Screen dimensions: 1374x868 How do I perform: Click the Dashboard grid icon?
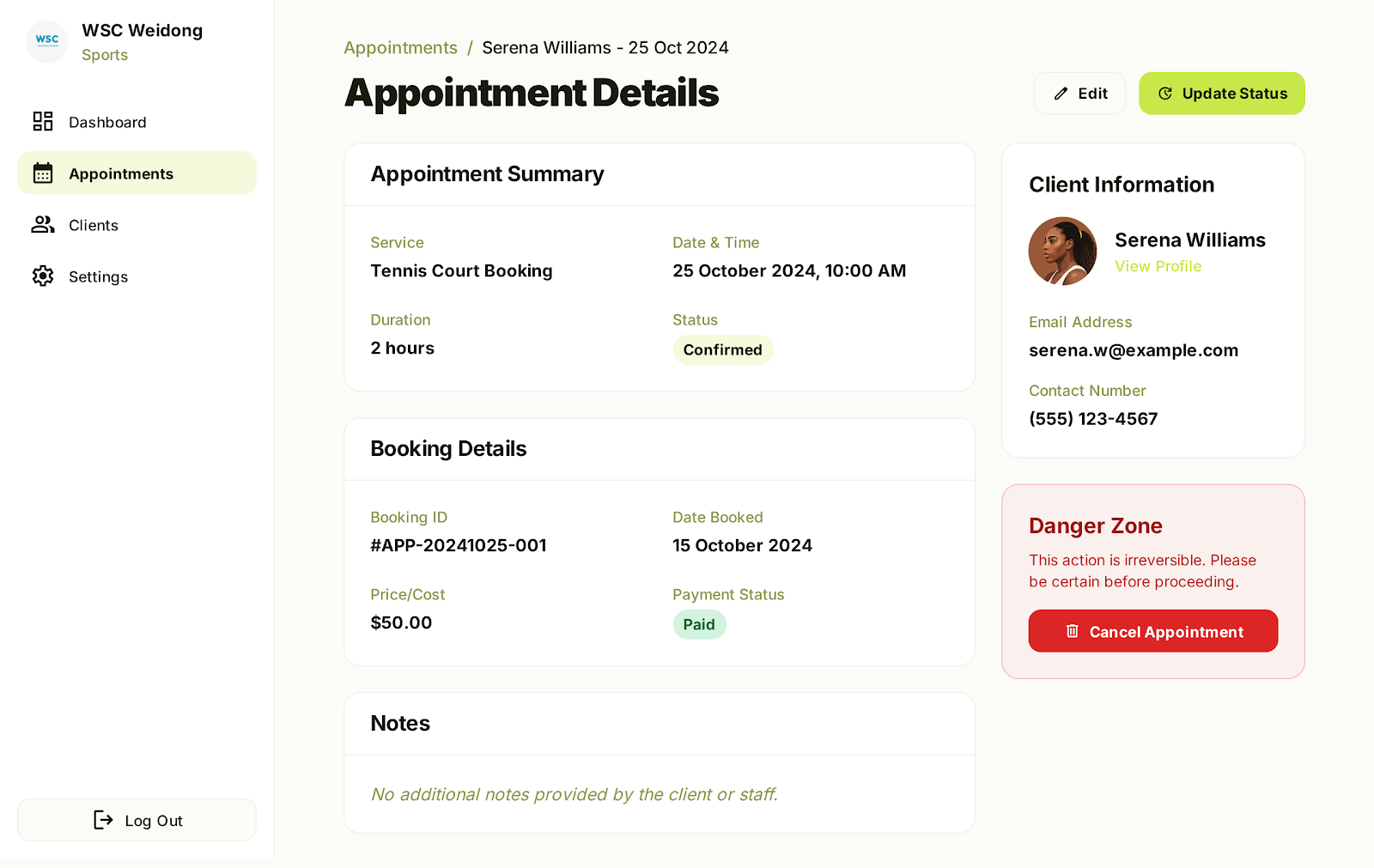[43, 122]
